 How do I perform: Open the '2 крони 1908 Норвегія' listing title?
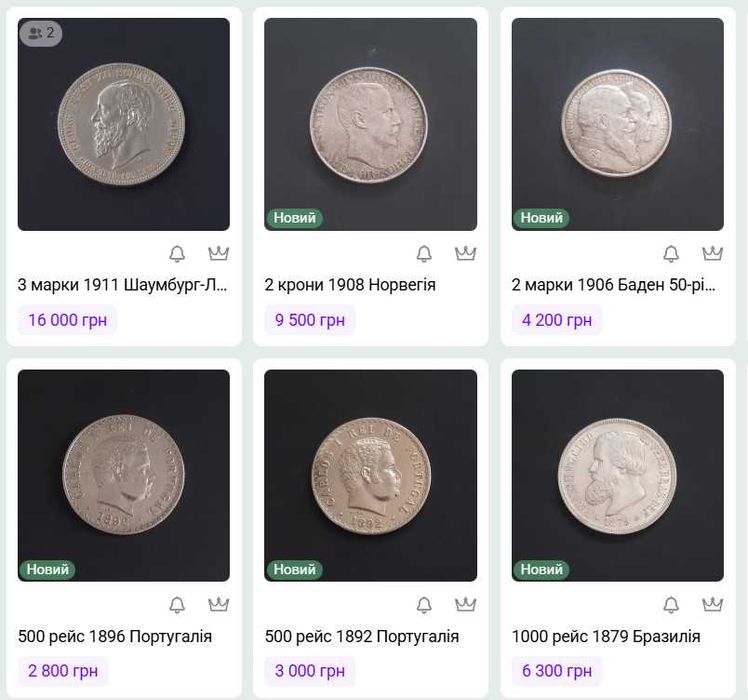click(350, 285)
